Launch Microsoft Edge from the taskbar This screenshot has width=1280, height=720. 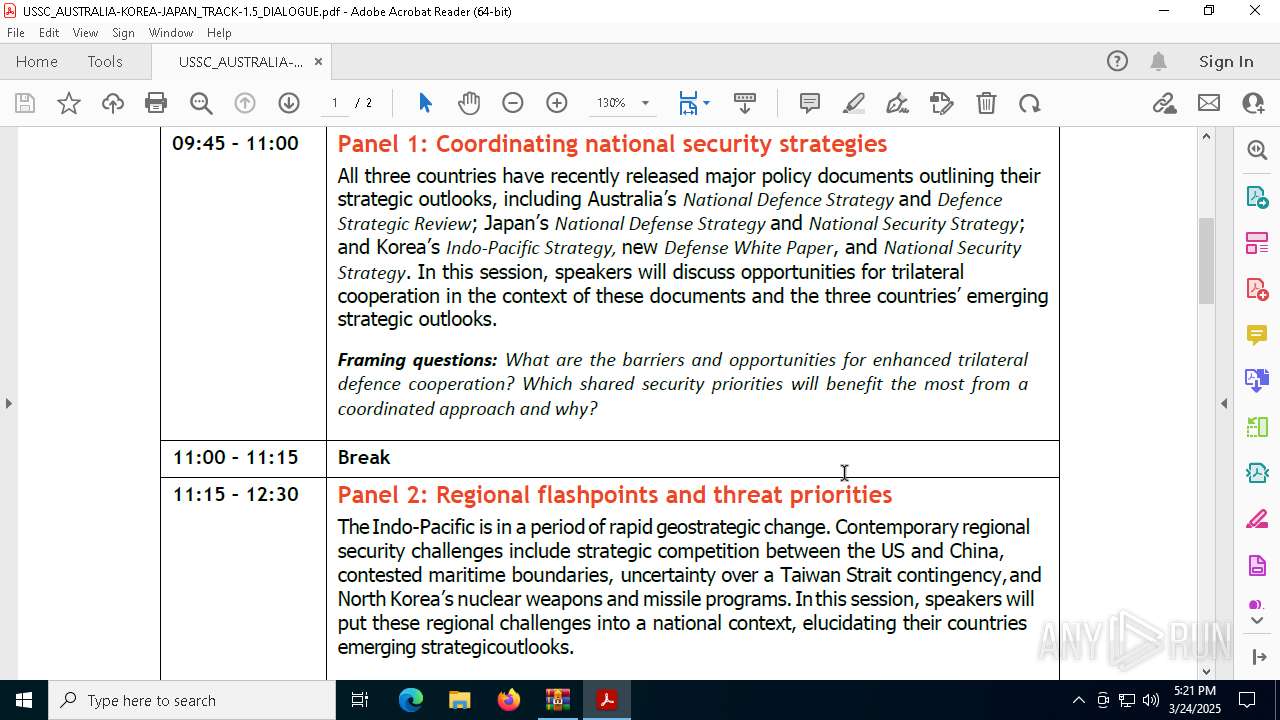click(x=411, y=700)
